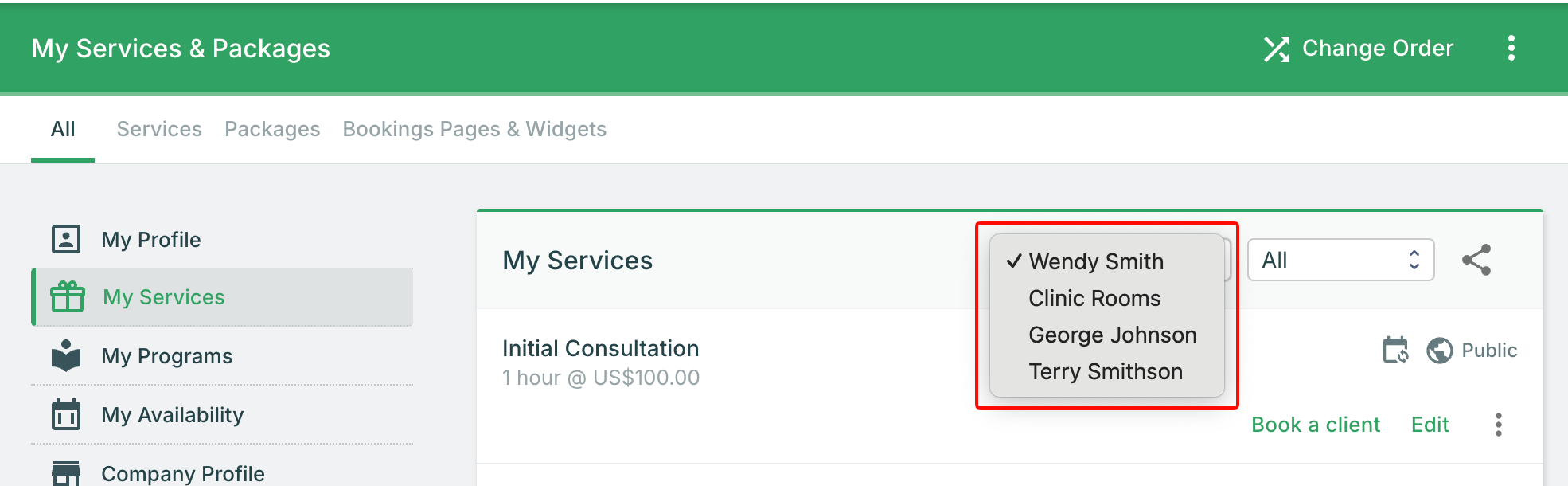Viewport: 1568px width, 486px height.
Task: Click the Change Order shuffle icon
Action: [1277, 49]
